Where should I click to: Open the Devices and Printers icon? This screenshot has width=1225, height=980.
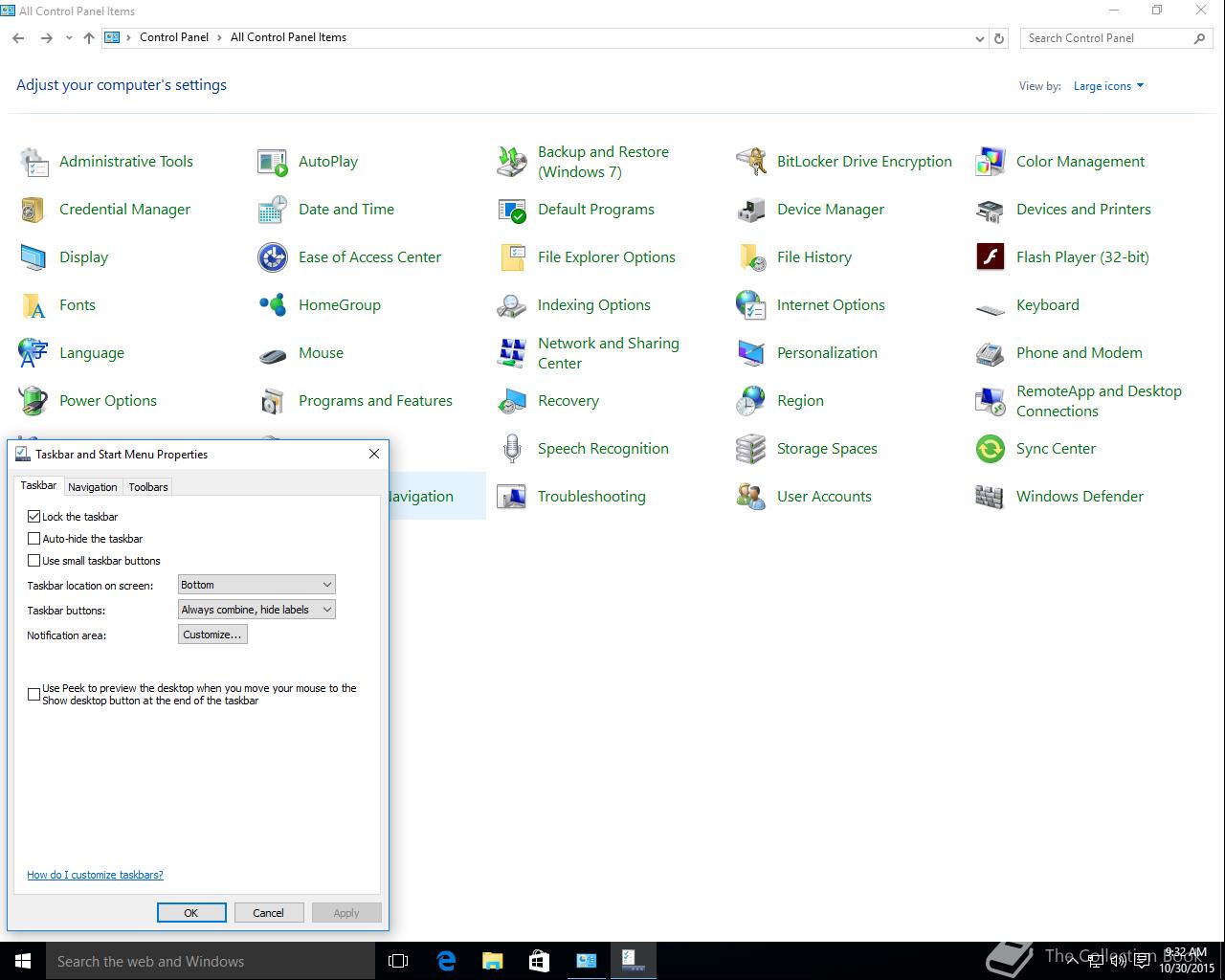[x=991, y=210]
